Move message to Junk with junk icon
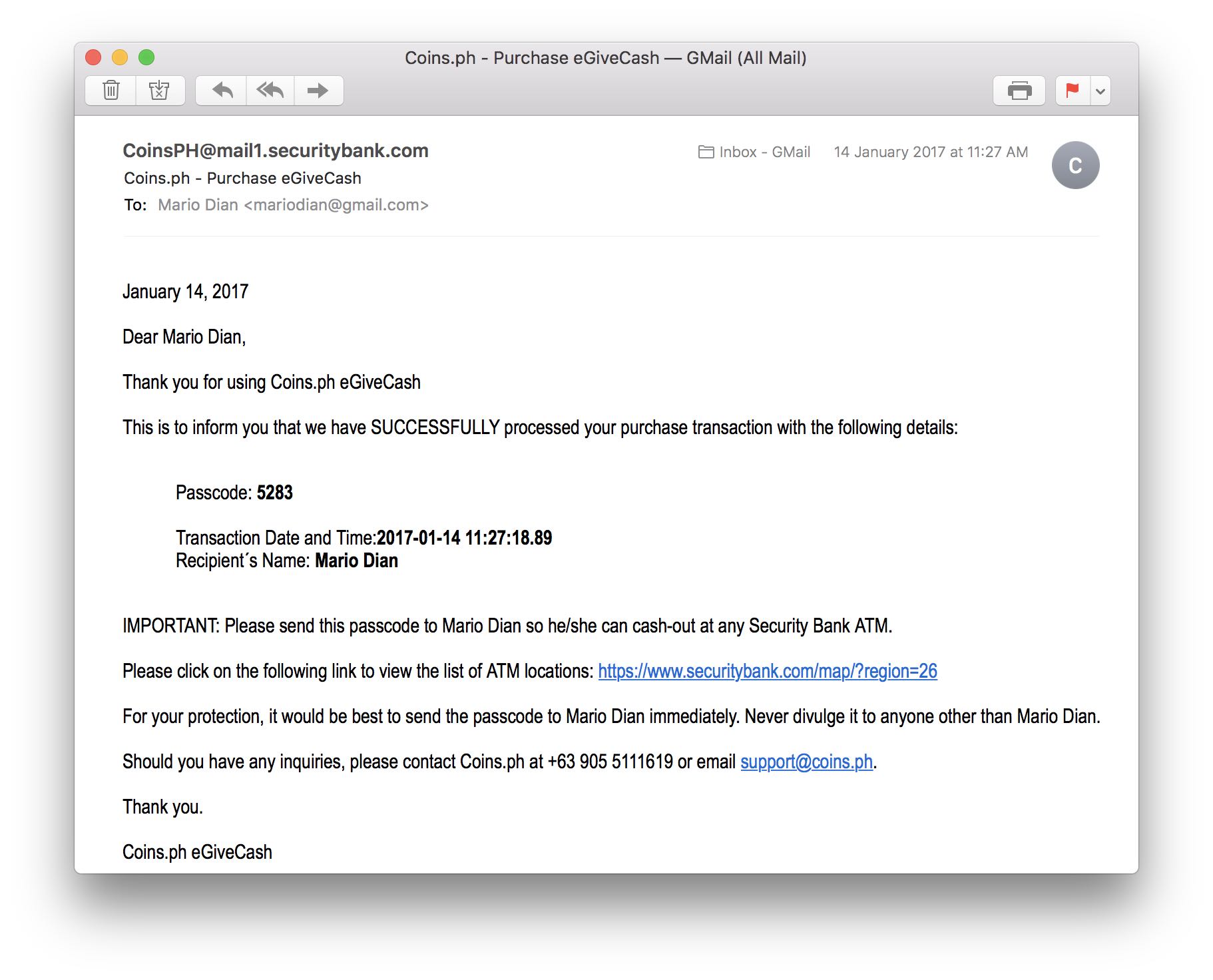Screen dimensions: 1213x980 (160, 90)
